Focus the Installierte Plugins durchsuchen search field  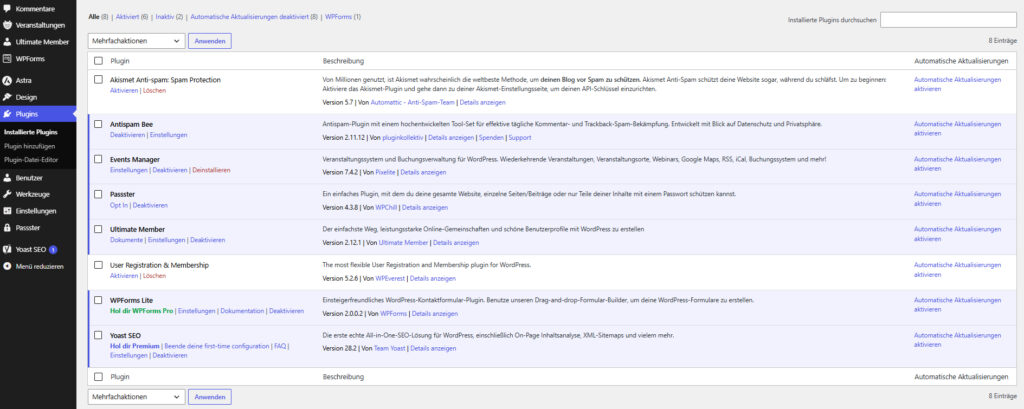tap(948, 20)
